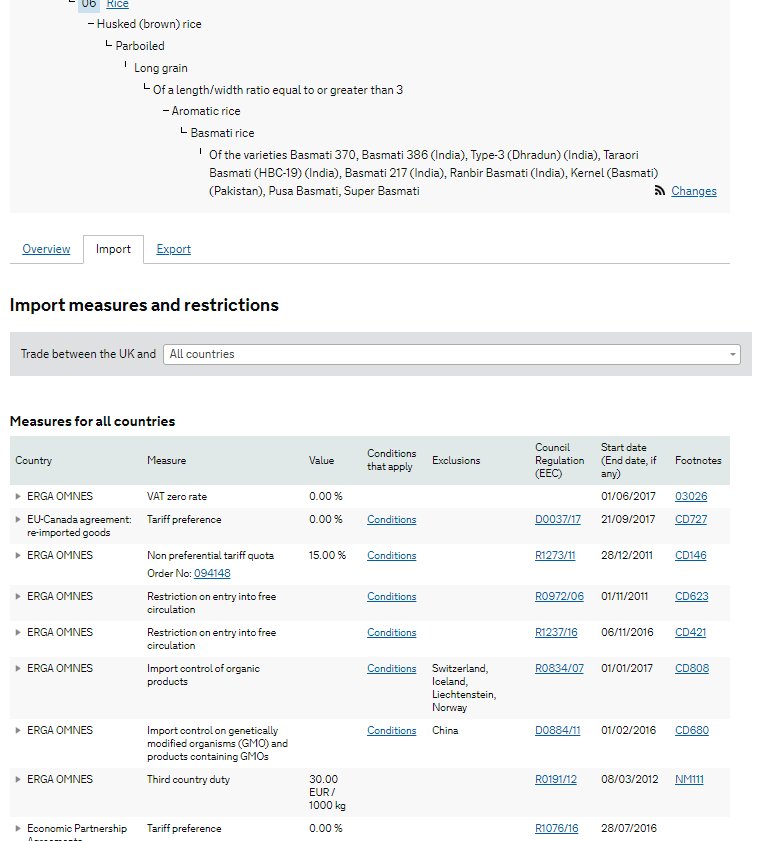Click the Long grain tree entry
The height and width of the screenshot is (841, 764).
point(160,68)
